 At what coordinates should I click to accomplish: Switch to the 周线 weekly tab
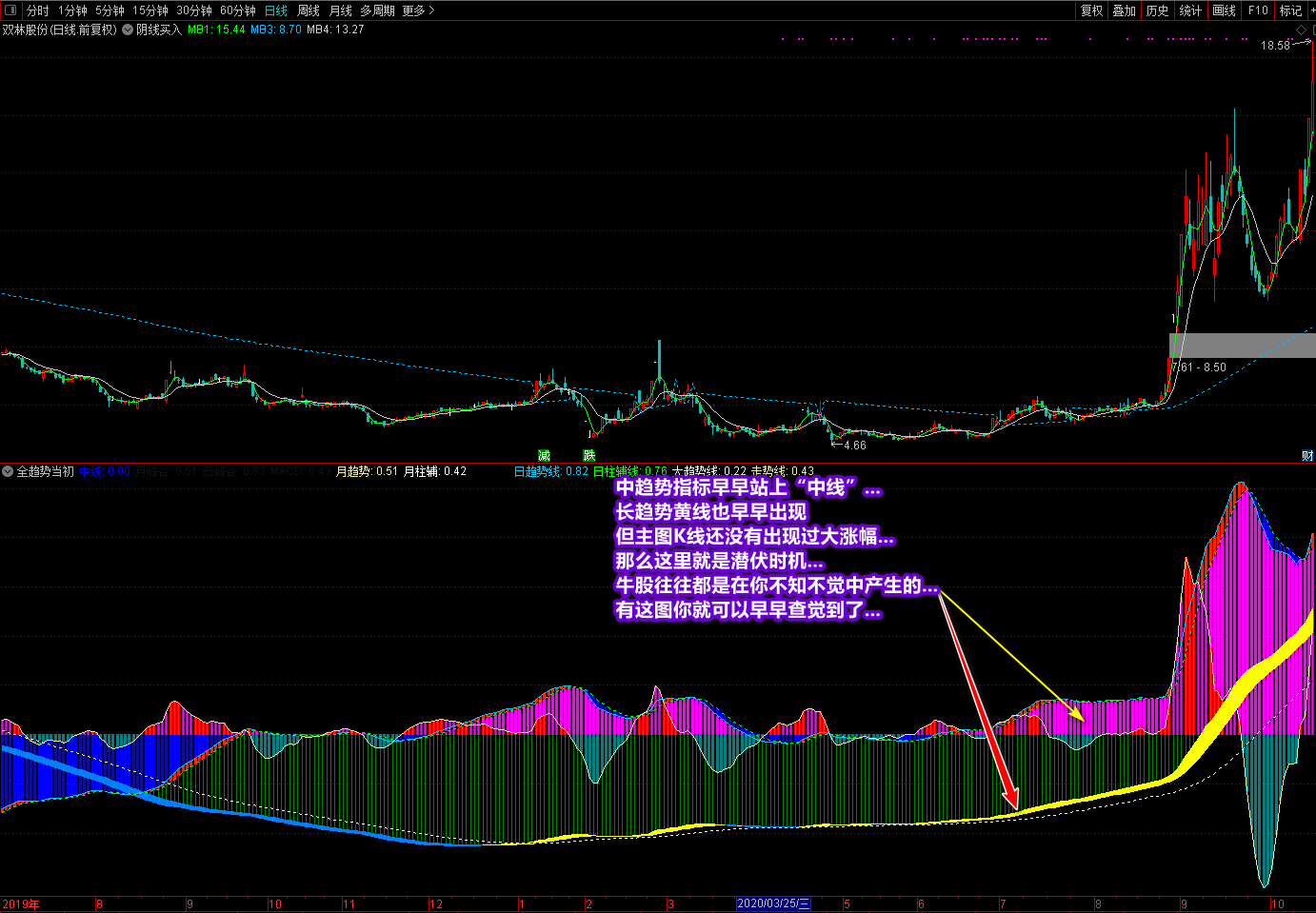(309, 10)
